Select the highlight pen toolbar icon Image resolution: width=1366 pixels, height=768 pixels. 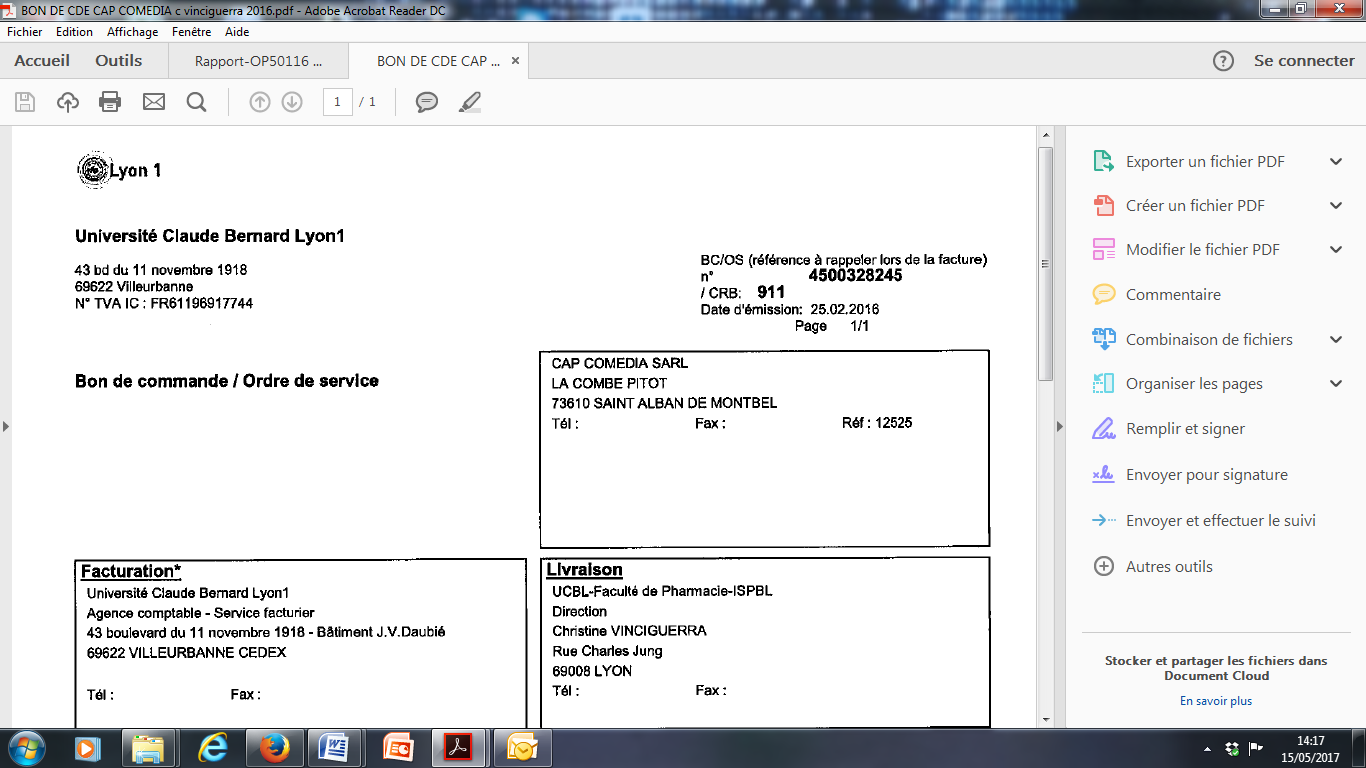[470, 101]
